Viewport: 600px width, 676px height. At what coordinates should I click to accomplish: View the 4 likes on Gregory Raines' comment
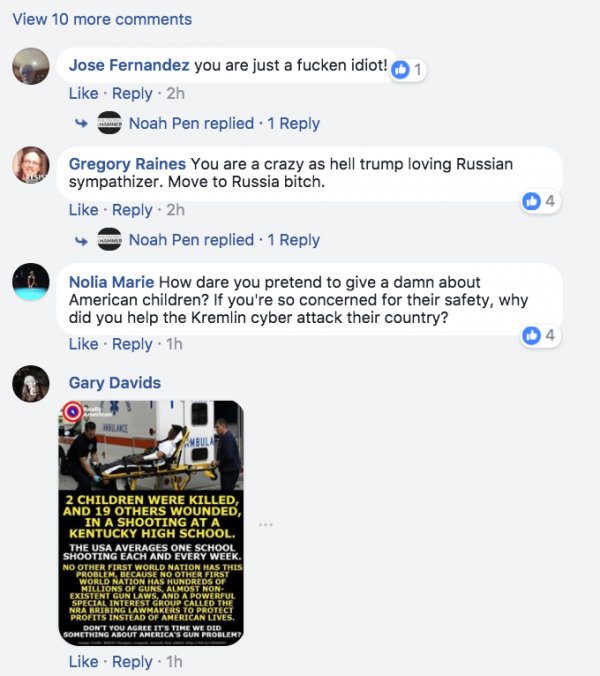pos(541,201)
